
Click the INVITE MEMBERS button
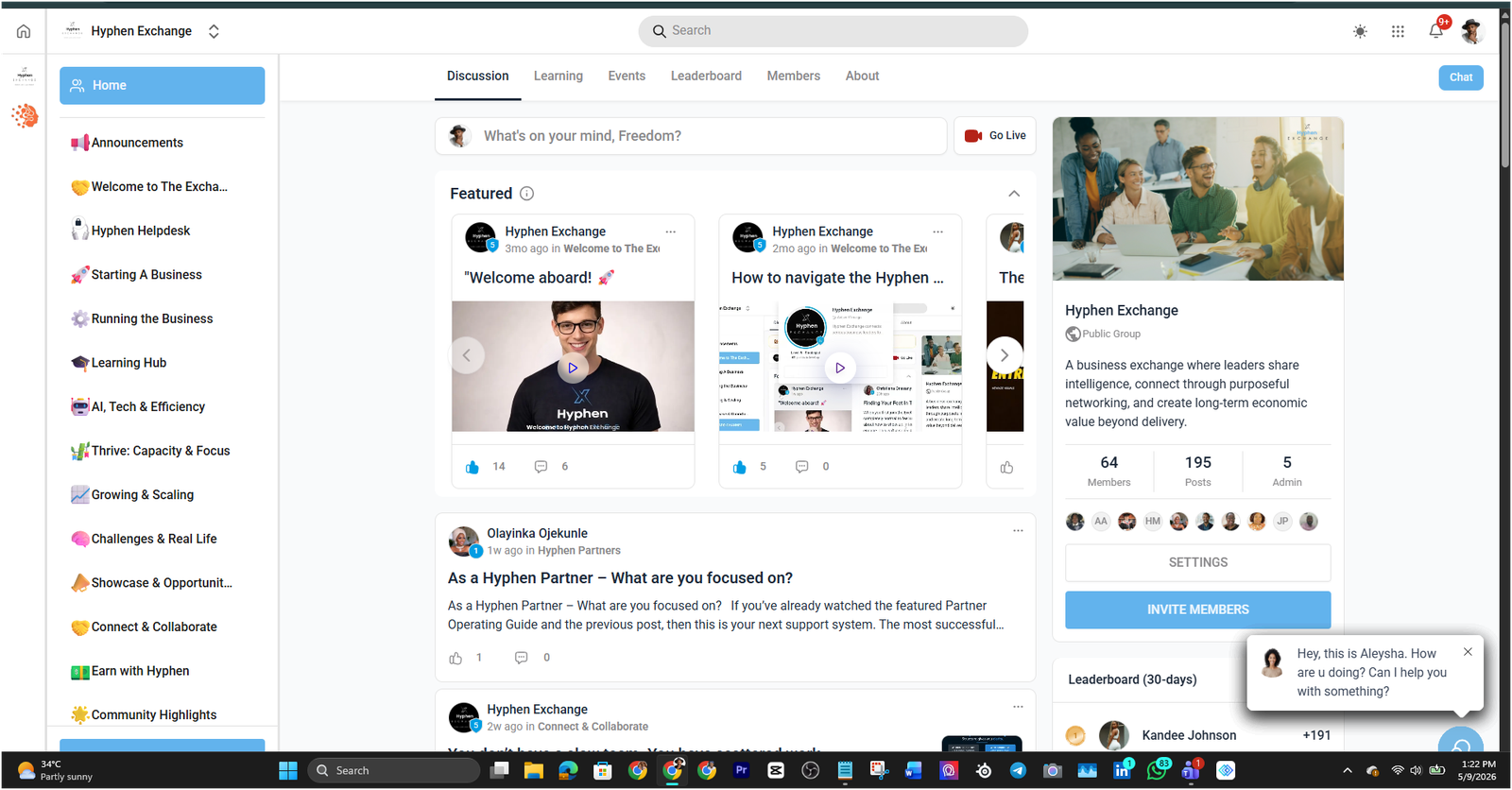pyautogui.click(x=1198, y=610)
